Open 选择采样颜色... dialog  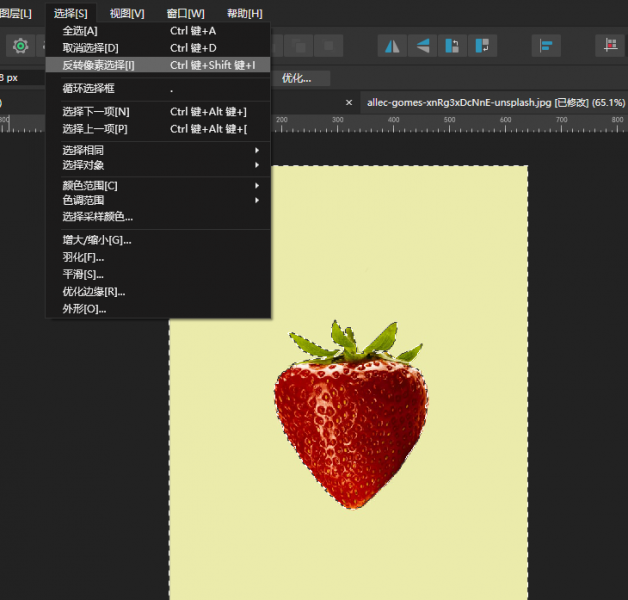pos(158,217)
